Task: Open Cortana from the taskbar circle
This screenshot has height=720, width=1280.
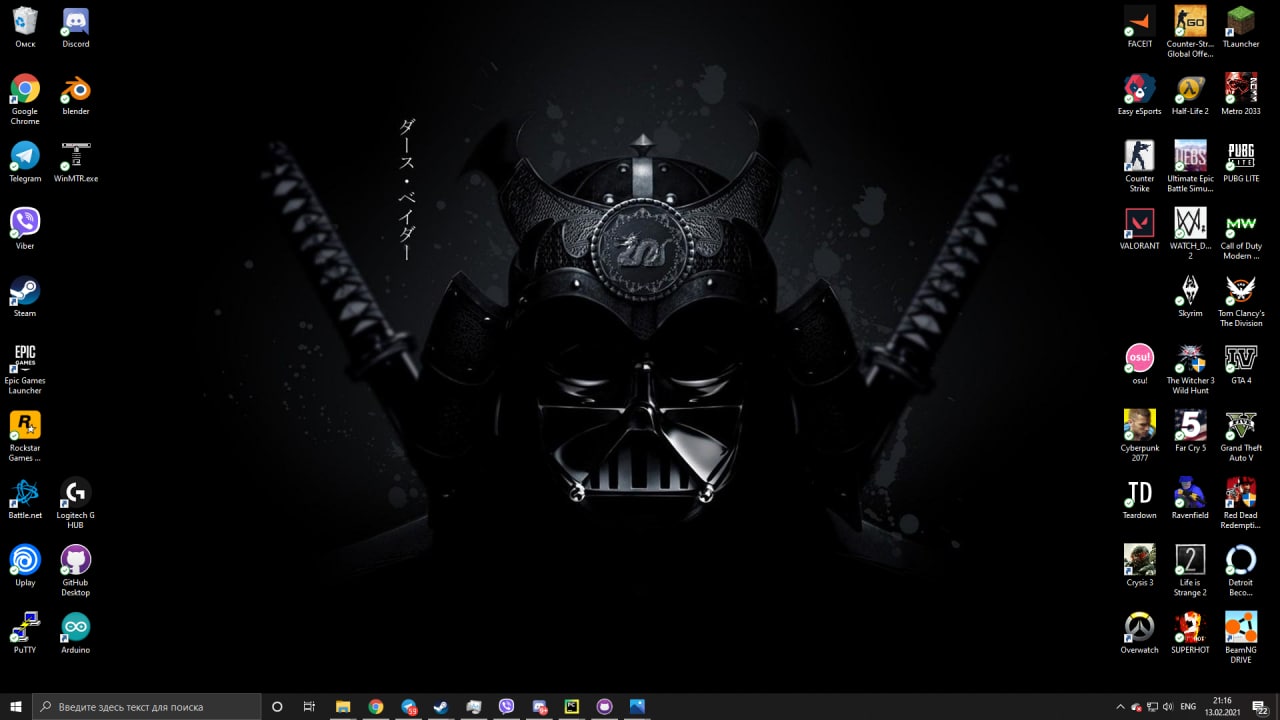Action: click(x=277, y=706)
